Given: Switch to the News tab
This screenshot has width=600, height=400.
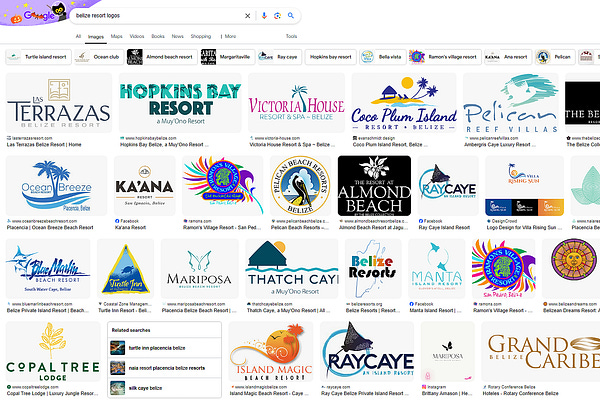Looking at the screenshot, I should click(x=178, y=36).
